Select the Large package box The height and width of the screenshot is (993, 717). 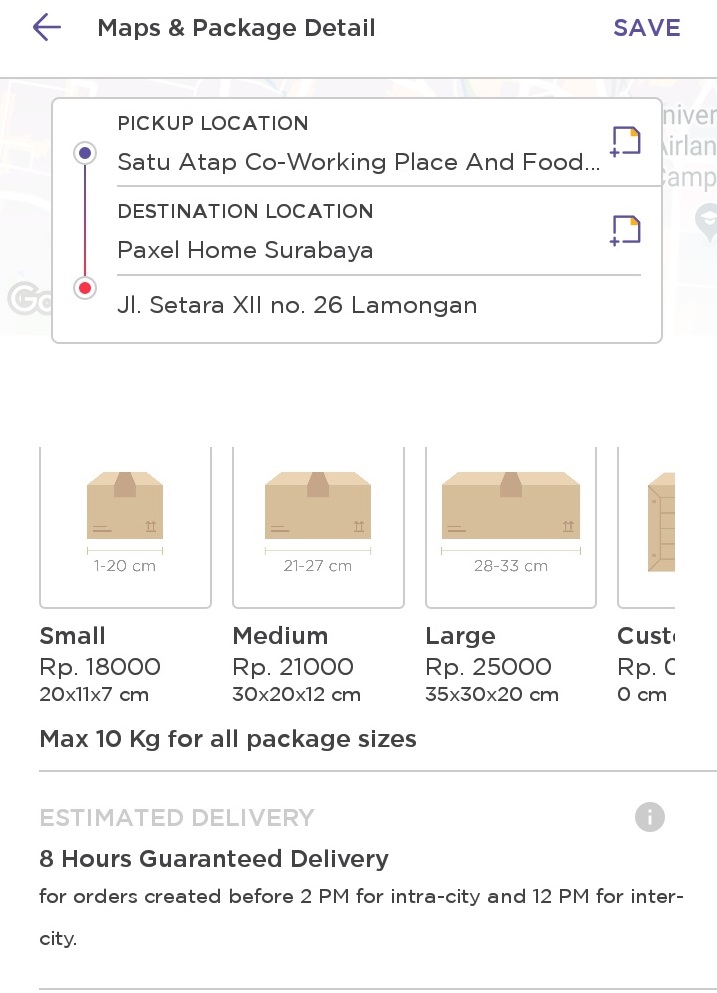pos(511,527)
